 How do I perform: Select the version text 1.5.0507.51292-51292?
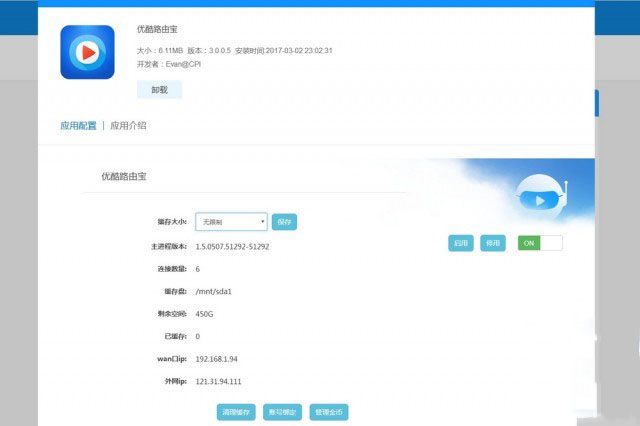(x=232, y=246)
